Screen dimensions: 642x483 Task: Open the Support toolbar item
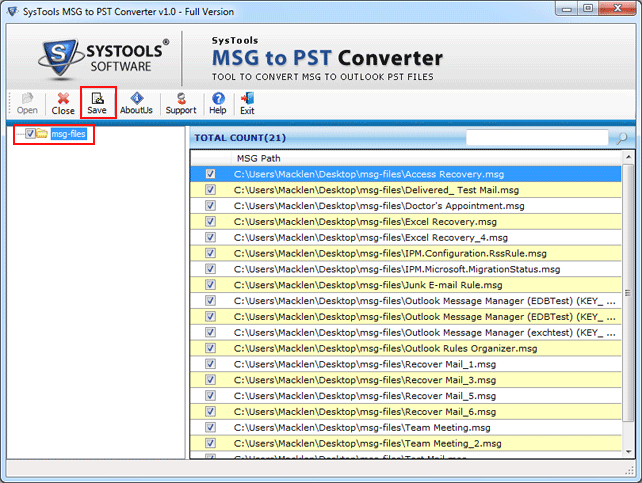coord(181,103)
